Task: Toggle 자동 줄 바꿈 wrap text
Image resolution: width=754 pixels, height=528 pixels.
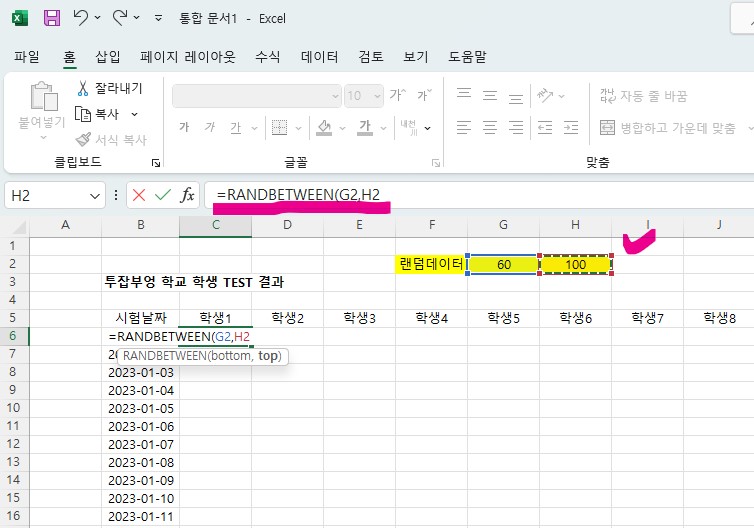Action: pyautogui.click(x=643, y=96)
